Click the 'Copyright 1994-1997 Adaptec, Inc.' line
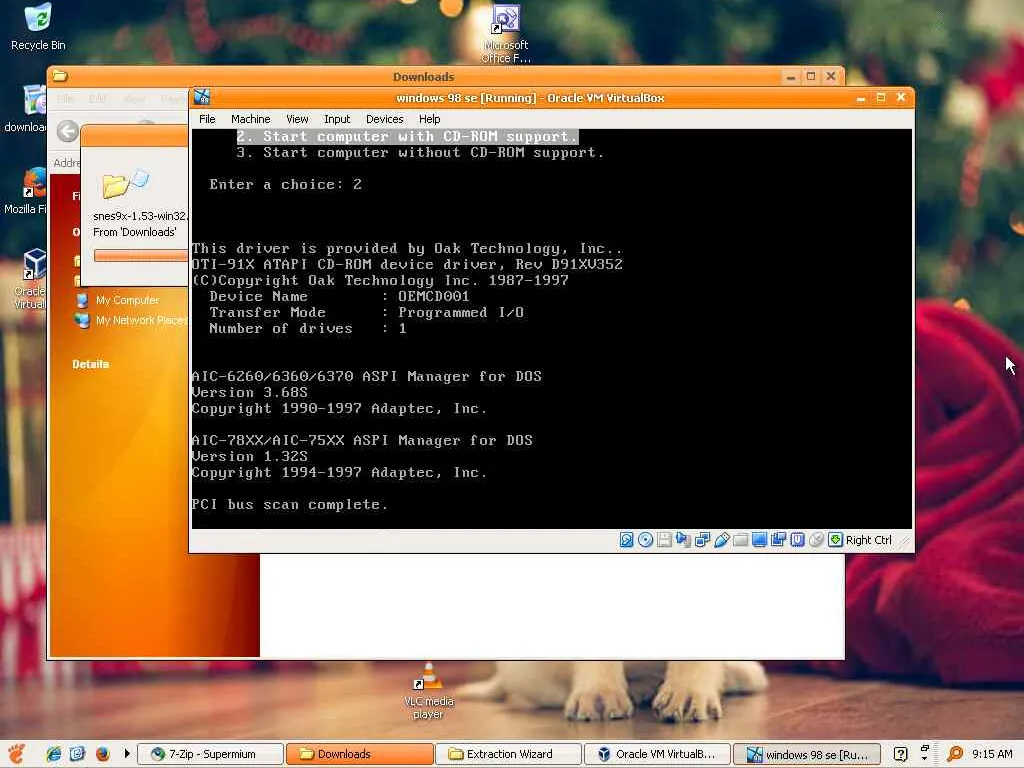 [339, 472]
